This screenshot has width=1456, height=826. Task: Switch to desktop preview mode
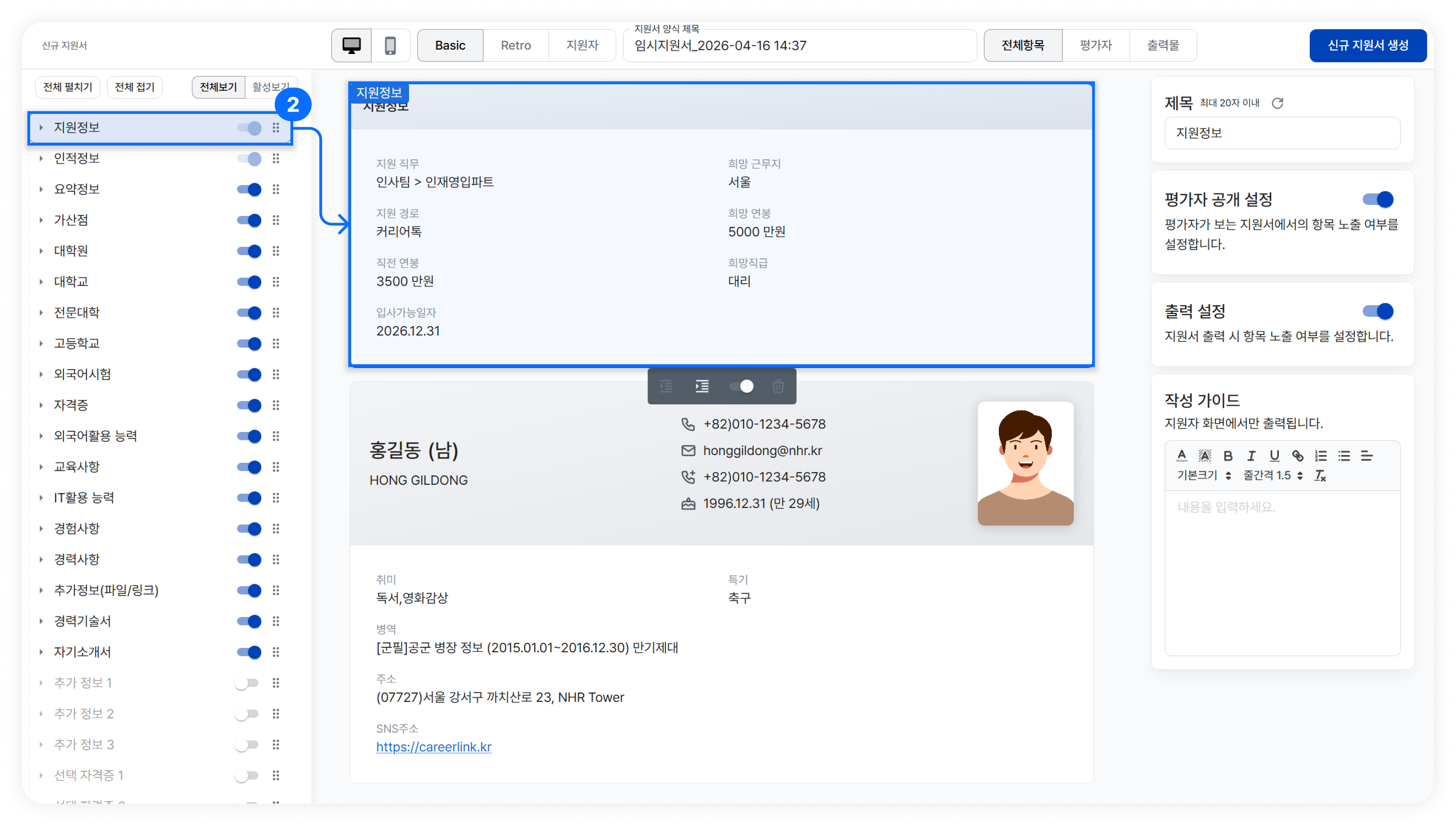coord(351,46)
